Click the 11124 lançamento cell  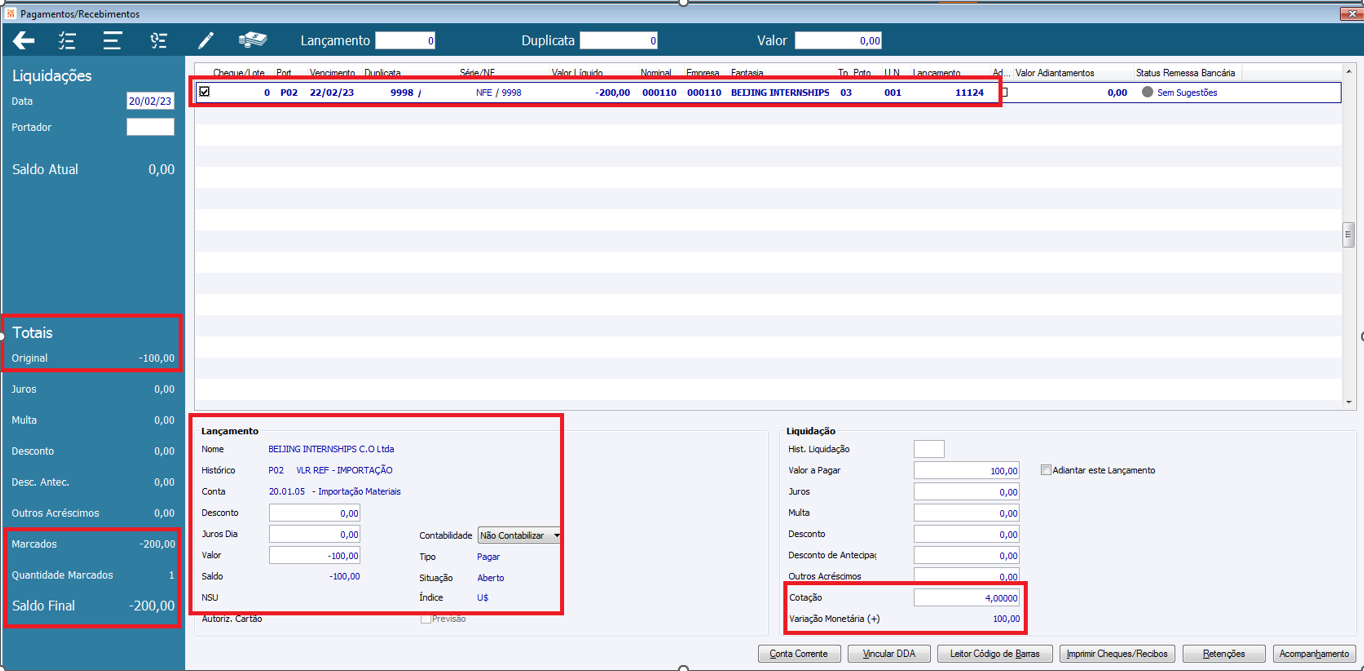(969, 92)
